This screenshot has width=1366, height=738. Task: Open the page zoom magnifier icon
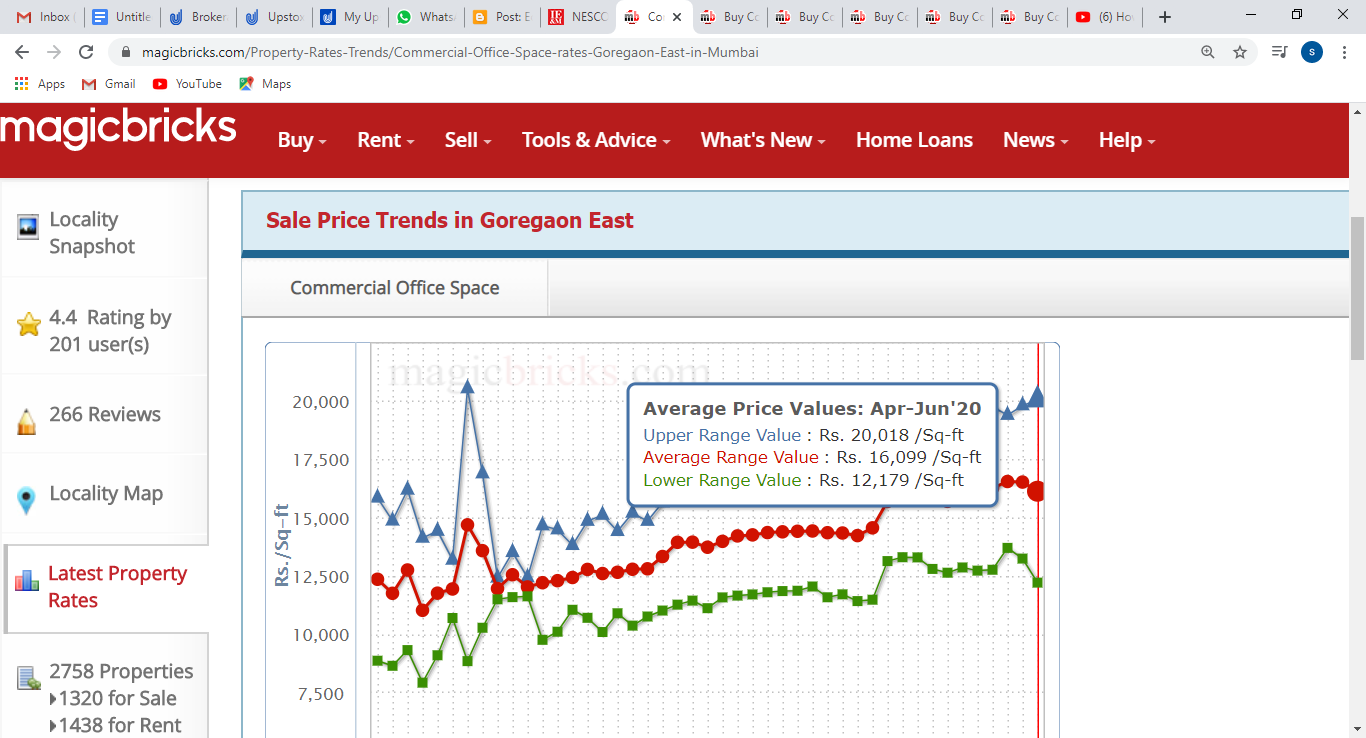click(1208, 52)
